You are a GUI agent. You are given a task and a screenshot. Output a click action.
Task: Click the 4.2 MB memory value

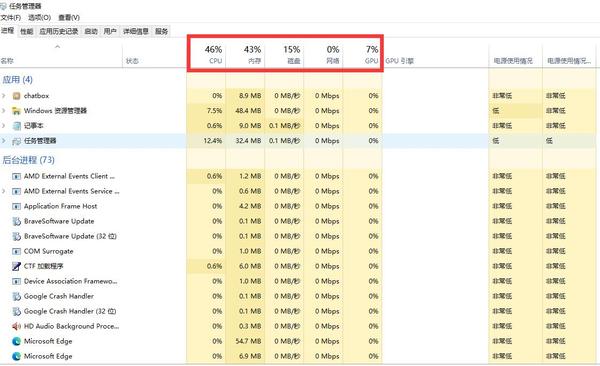250,206
